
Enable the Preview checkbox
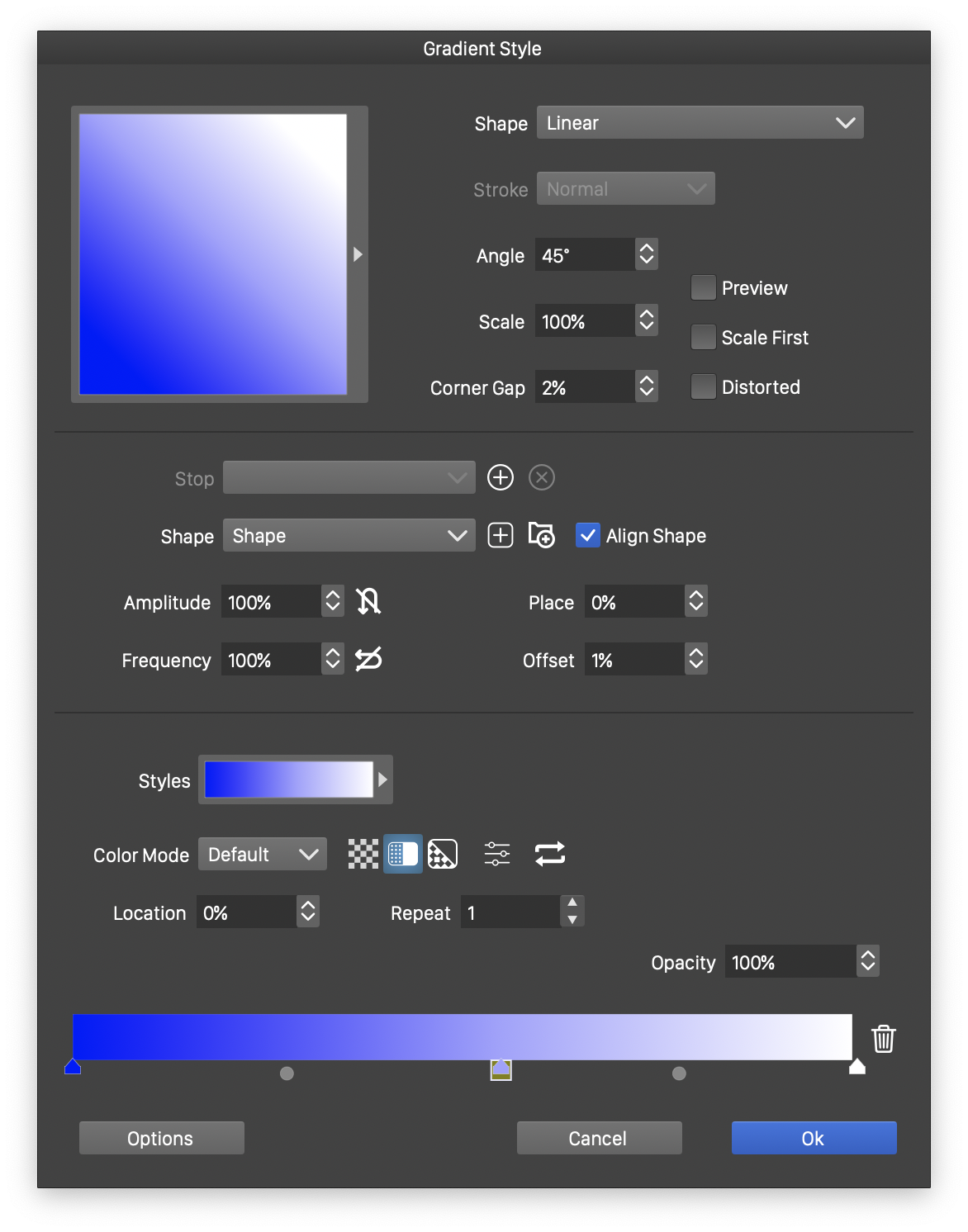tap(703, 287)
